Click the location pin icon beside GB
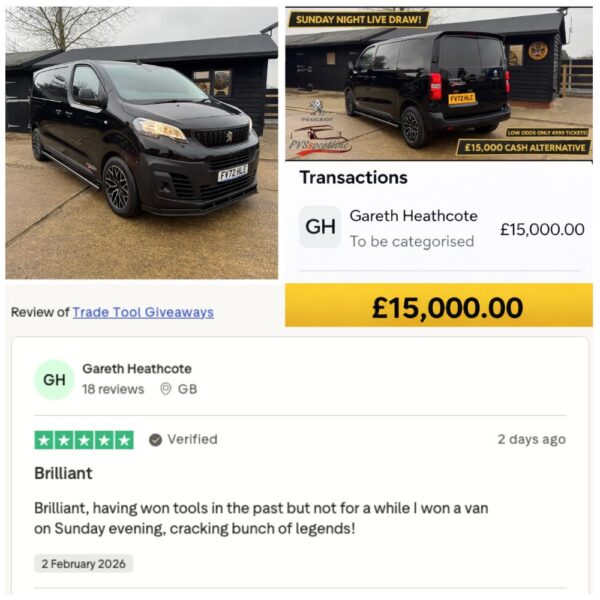Viewport: 600px width, 600px height. point(166,389)
